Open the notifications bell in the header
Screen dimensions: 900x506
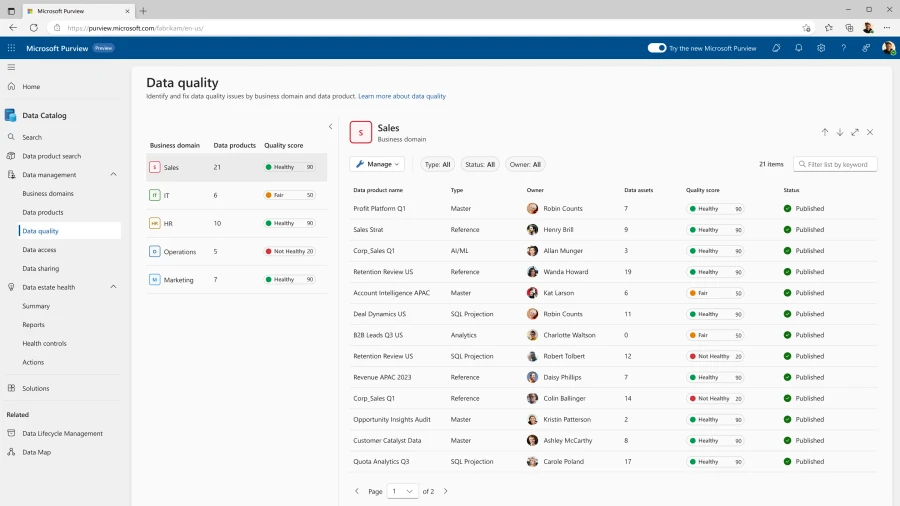798,48
